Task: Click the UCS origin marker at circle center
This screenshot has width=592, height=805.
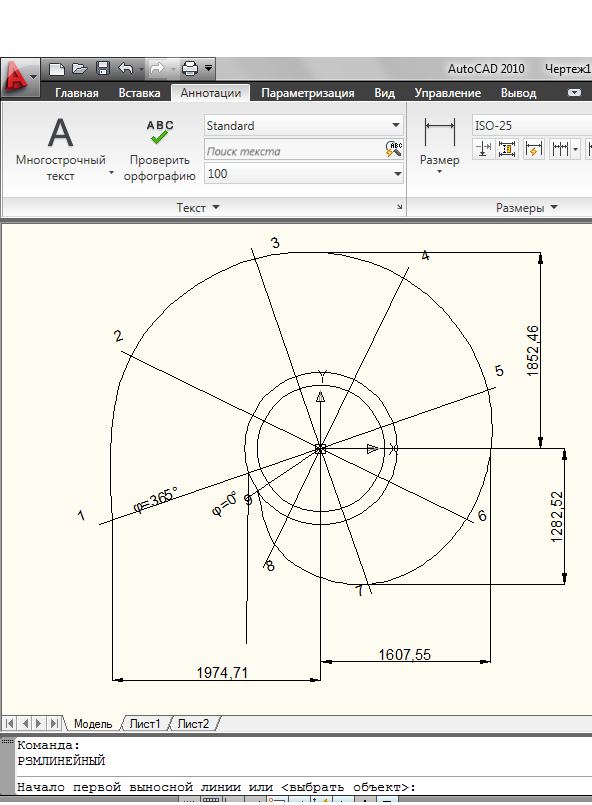Action: point(320,449)
